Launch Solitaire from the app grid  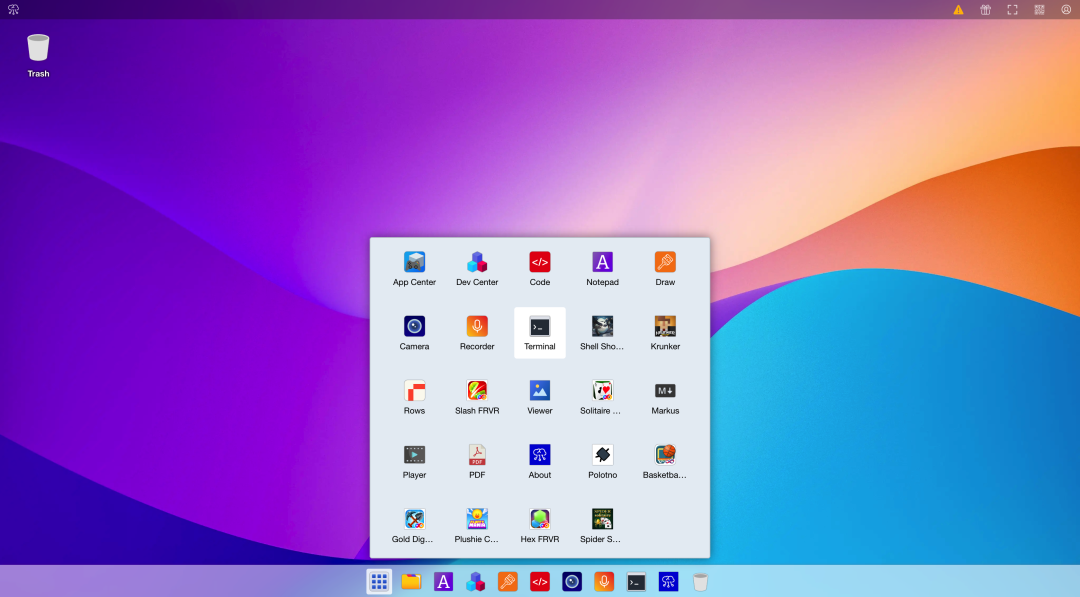pyautogui.click(x=602, y=390)
